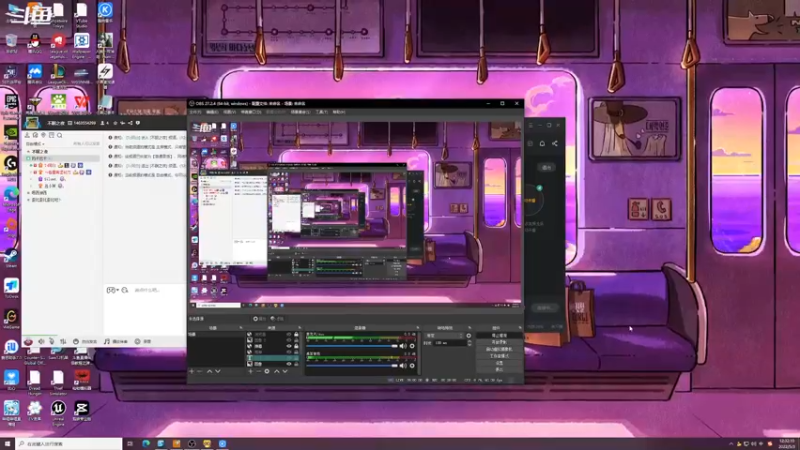Open settings gear for second mixer channel

tap(412, 365)
